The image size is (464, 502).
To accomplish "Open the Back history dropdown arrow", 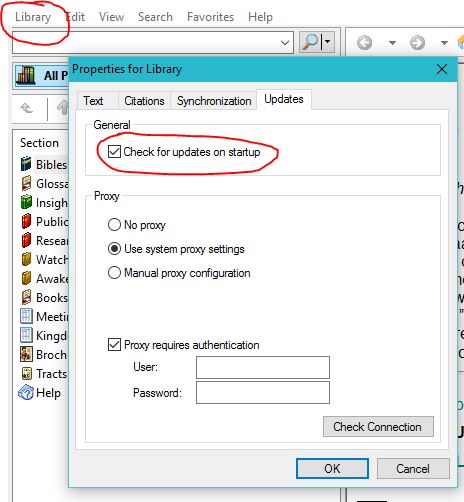I will (x=392, y=43).
